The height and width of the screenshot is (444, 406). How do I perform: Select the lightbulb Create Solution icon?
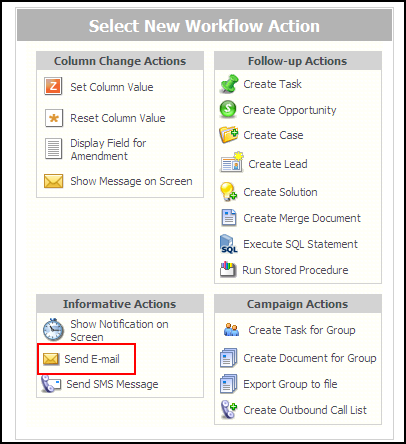coord(228,192)
